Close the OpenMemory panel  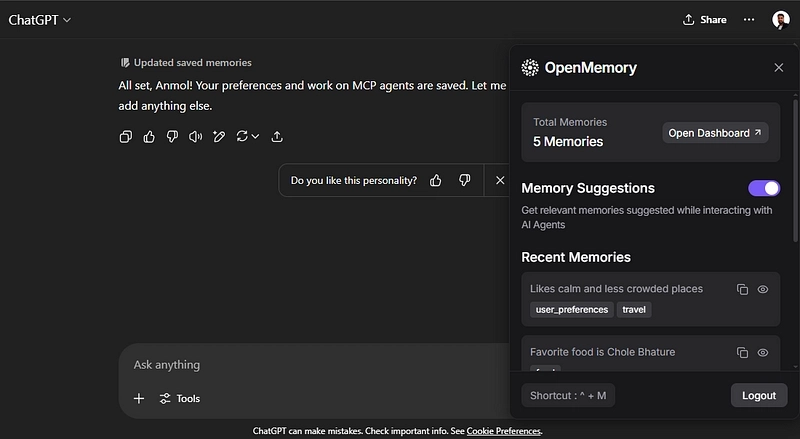pos(779,67)
